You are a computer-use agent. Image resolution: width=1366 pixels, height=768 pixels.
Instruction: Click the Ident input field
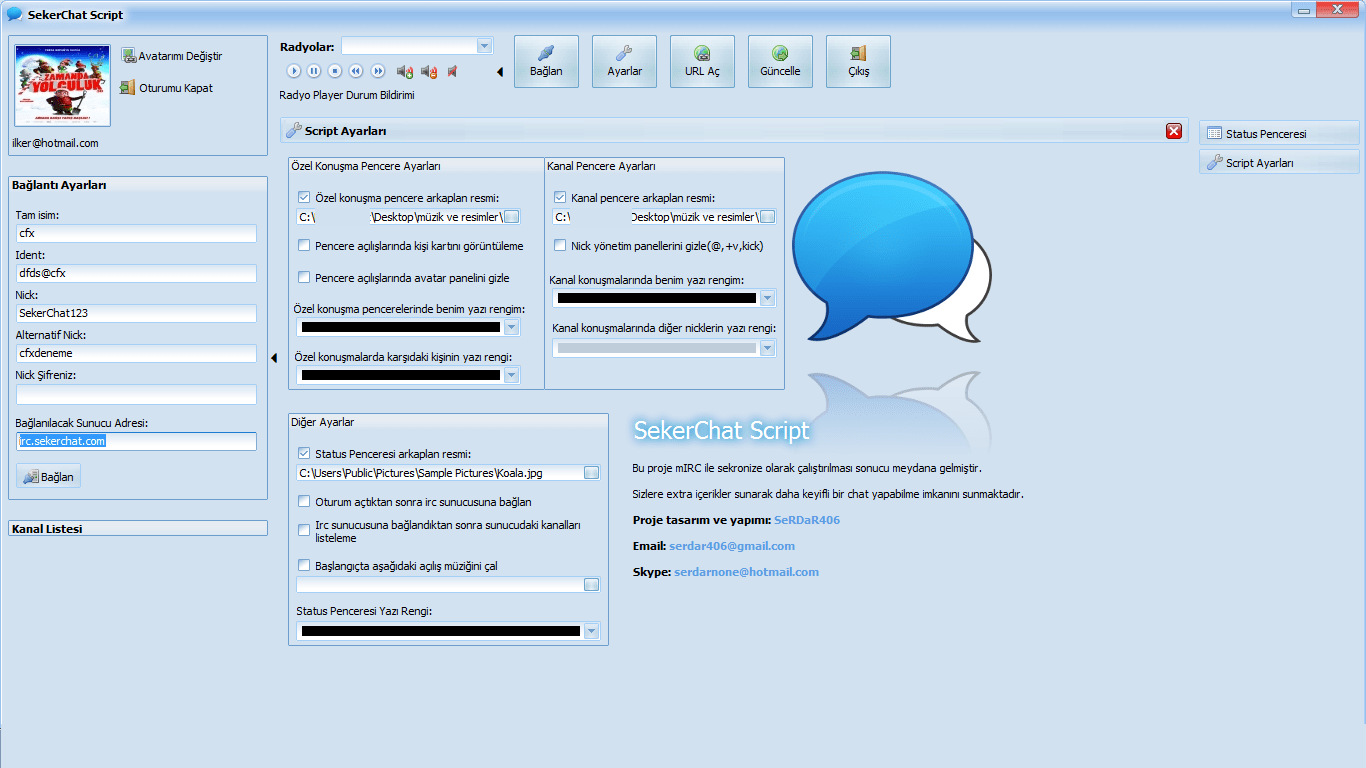coord(136,273)
